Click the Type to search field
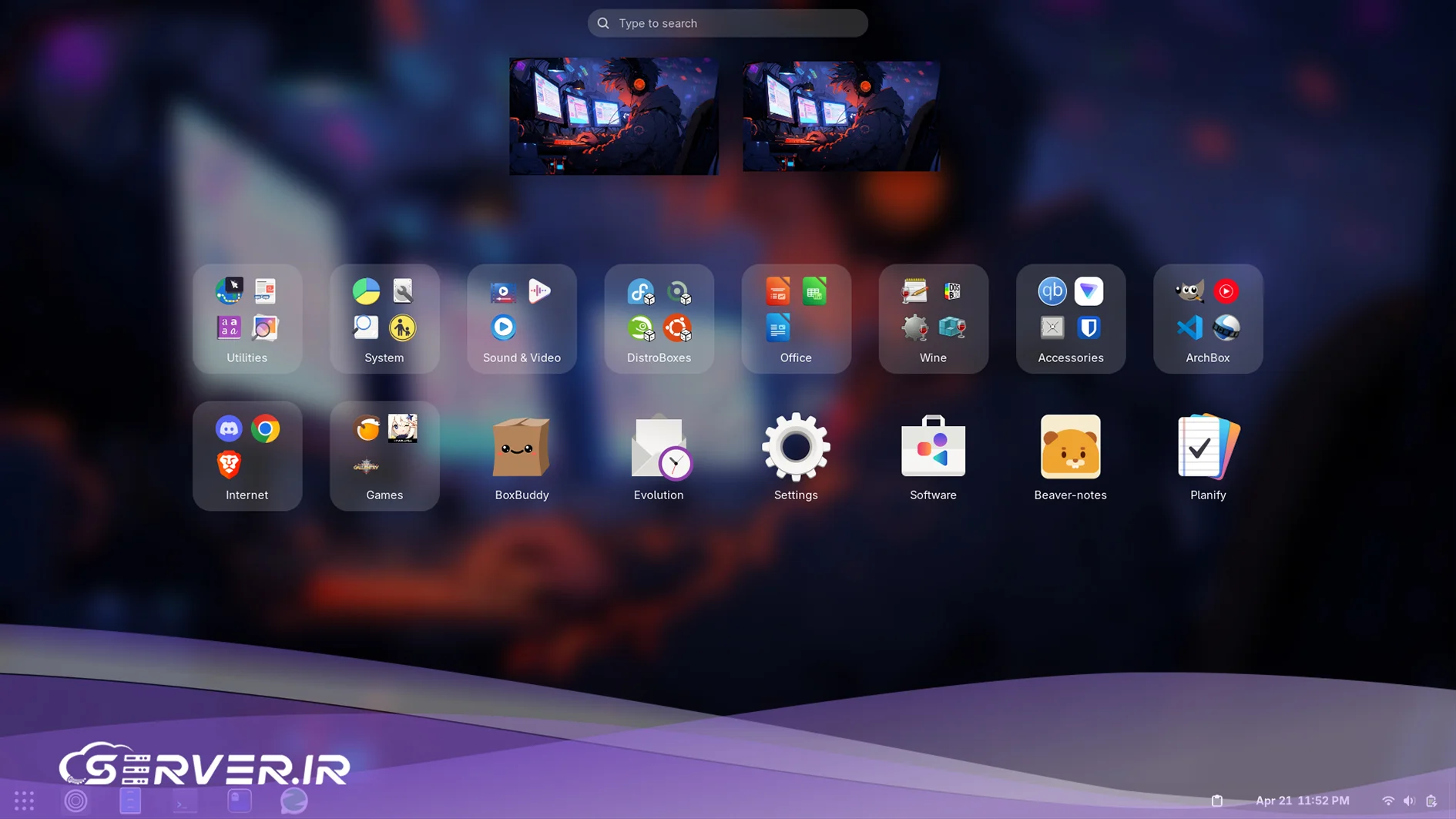 click(727, 23)
